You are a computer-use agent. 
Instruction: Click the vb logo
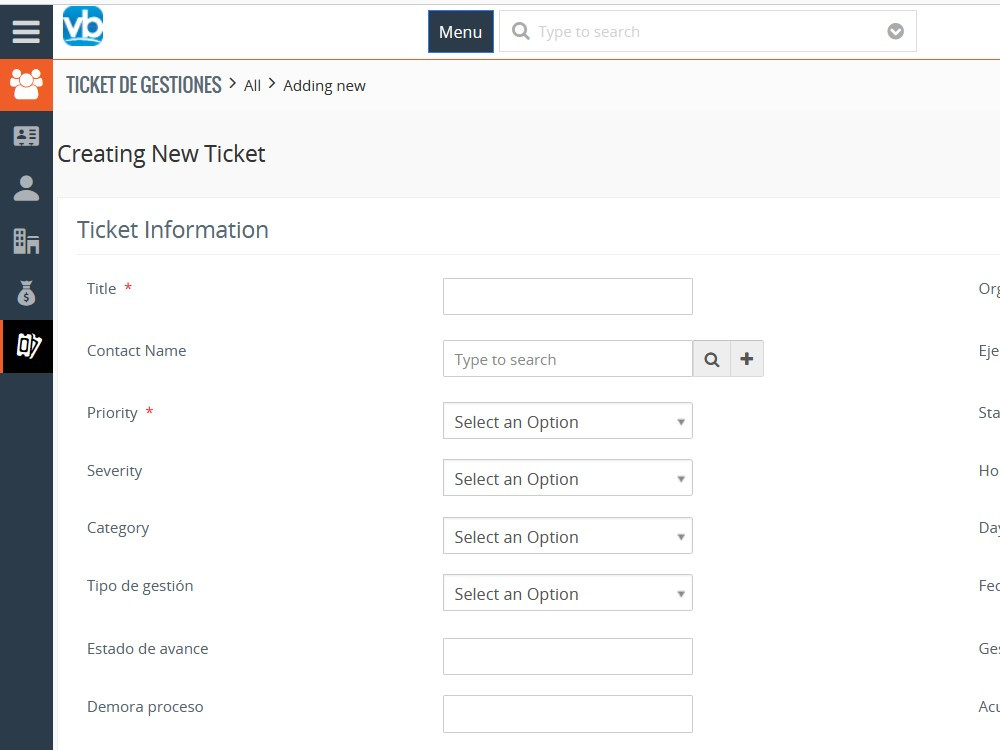pyautogui.click(x=83, y=26)
